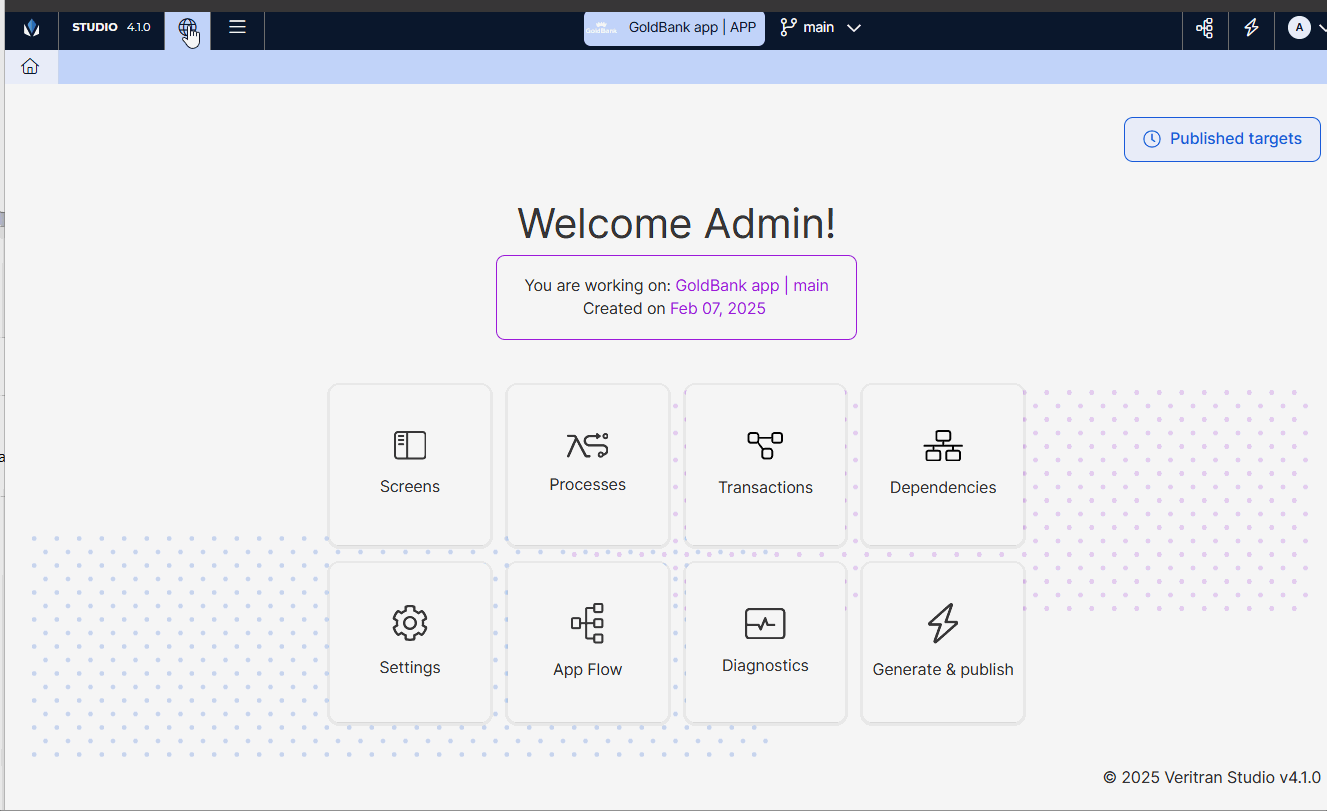Screen dimensions: 1327x811
Task: Open the hamburger menu in header
Action: pos(237,27)
